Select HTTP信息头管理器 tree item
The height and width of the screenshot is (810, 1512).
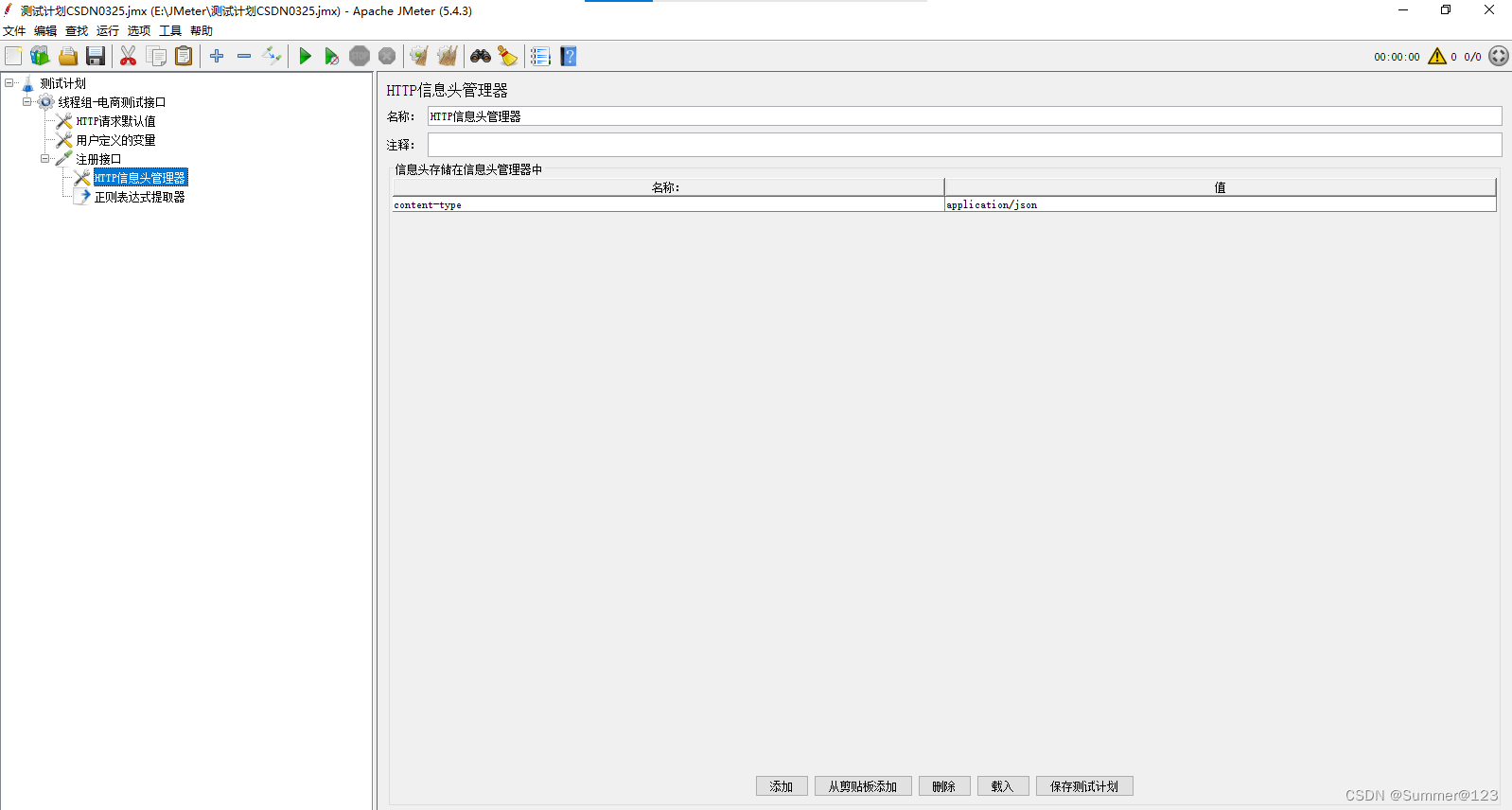click(140, 178)
